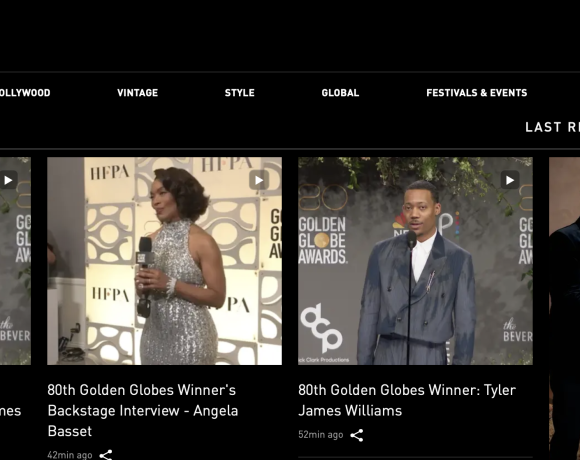Viewport: 580px width, 460px height.
Task: Open the Tyler James Williams video thumbnail
Action: coord(415,261)
